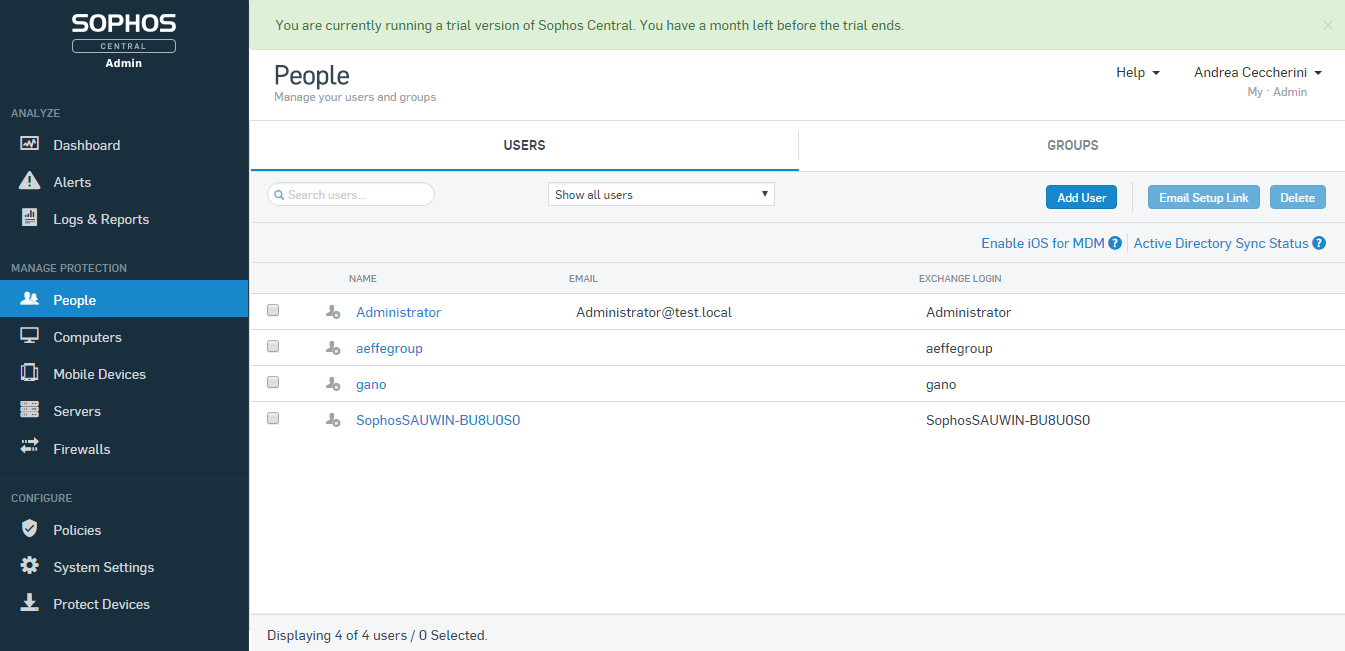Open the Administrator user profile link
Viewport: 1345px width, 651px height.
point(398,312)
